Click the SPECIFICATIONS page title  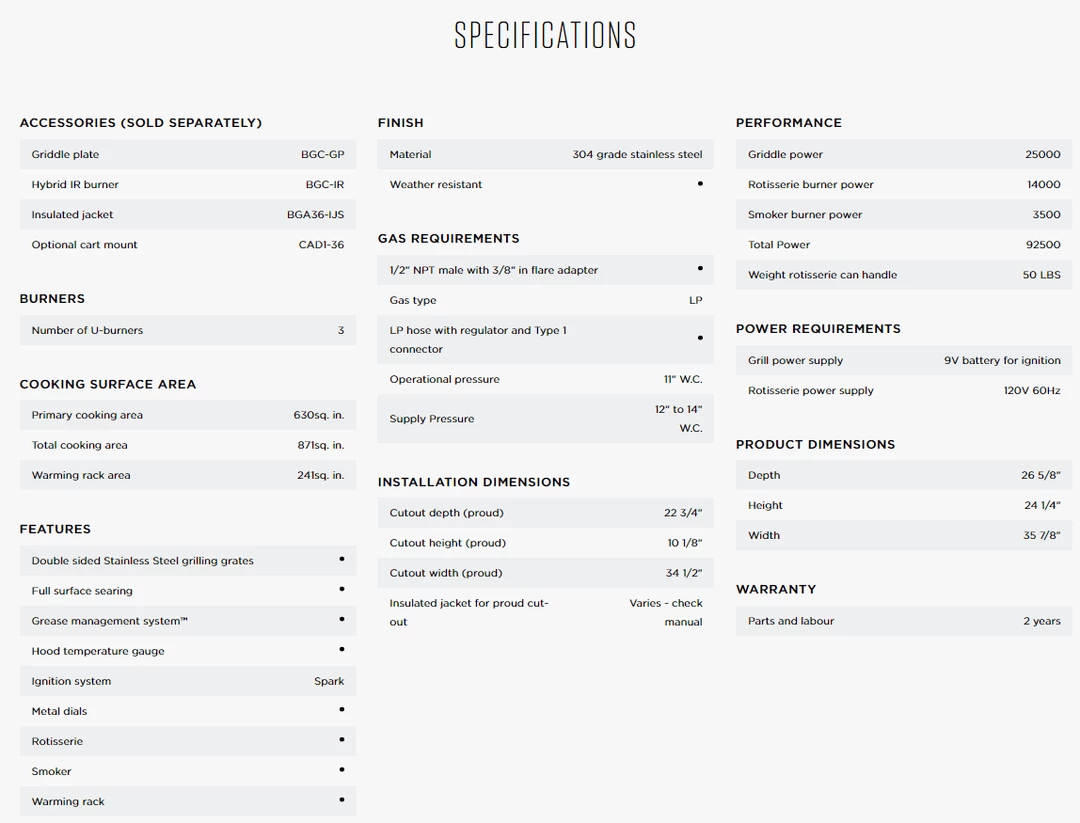[x=545, y=36]
